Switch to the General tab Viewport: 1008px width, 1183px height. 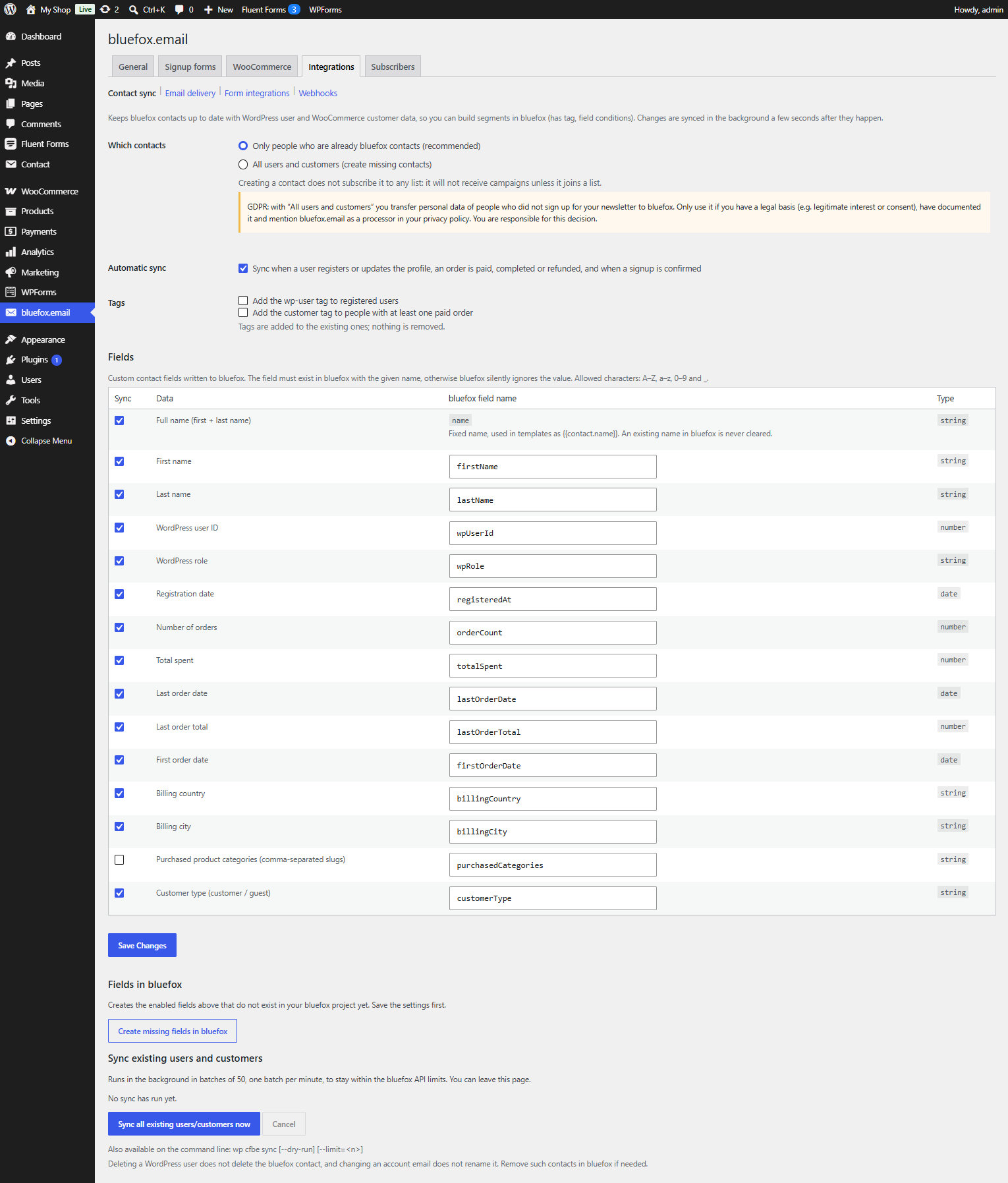[x=133, y=67]
